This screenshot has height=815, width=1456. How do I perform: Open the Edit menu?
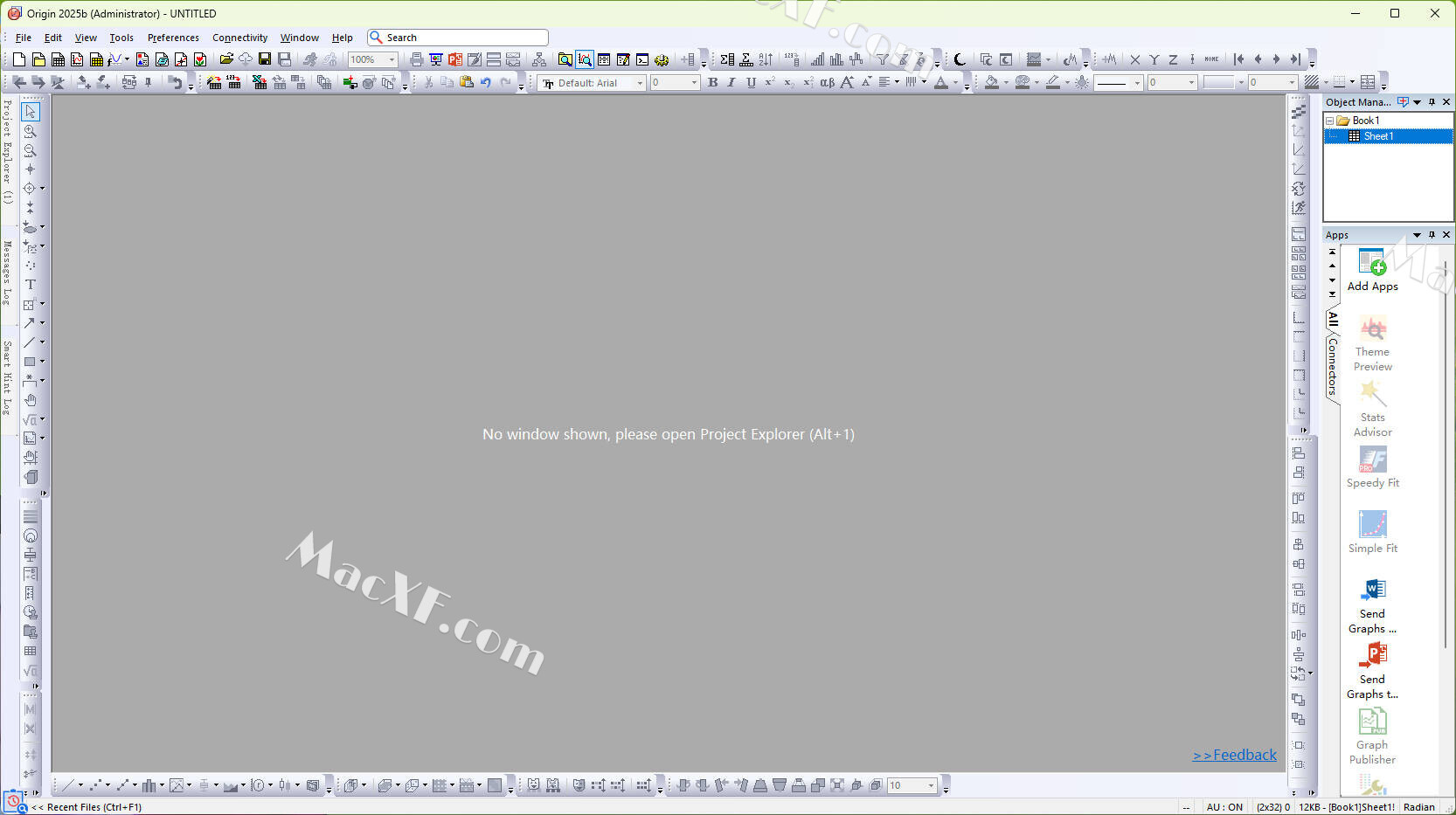53,38
